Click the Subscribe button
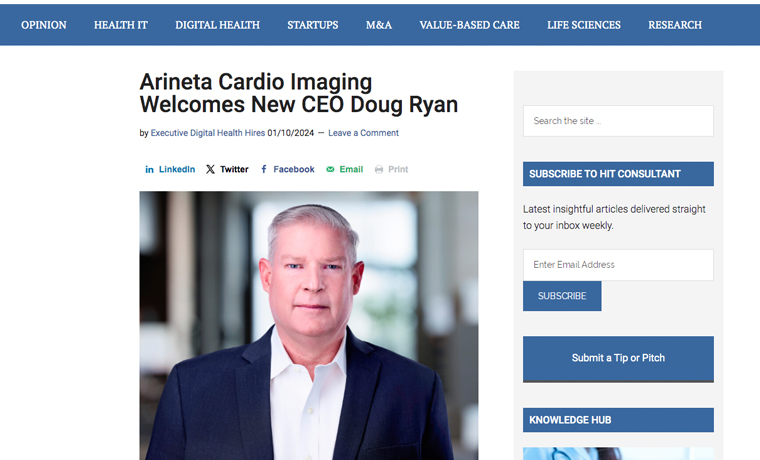The width and height of the screenshot is (760, 460). [562, 296]
